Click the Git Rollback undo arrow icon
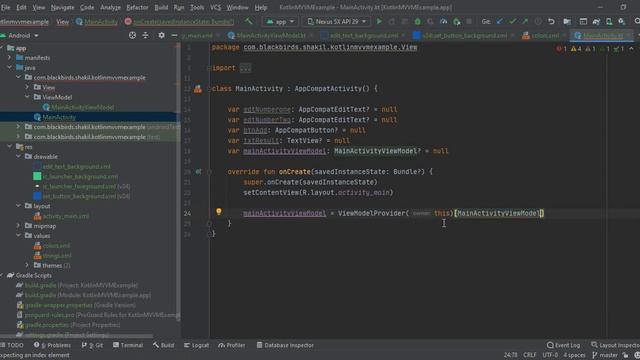Image resolution: width=640 pixels, height=360 pixels. pos(551,21)
